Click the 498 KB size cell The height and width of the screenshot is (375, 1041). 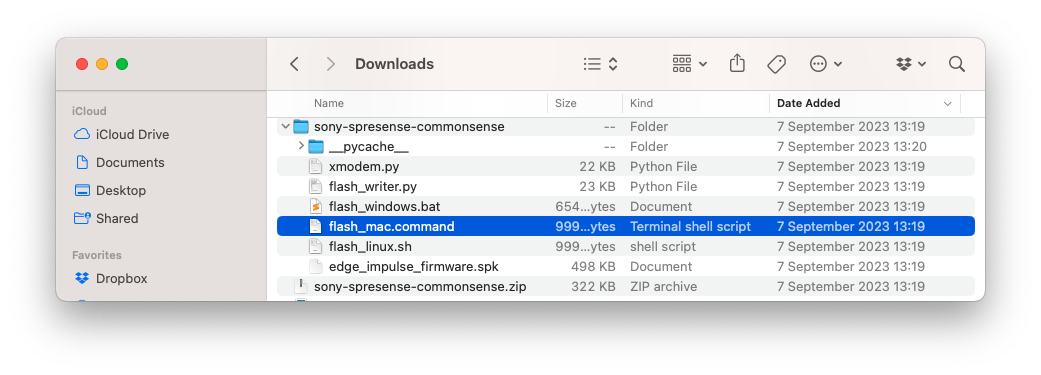[593, 266]
